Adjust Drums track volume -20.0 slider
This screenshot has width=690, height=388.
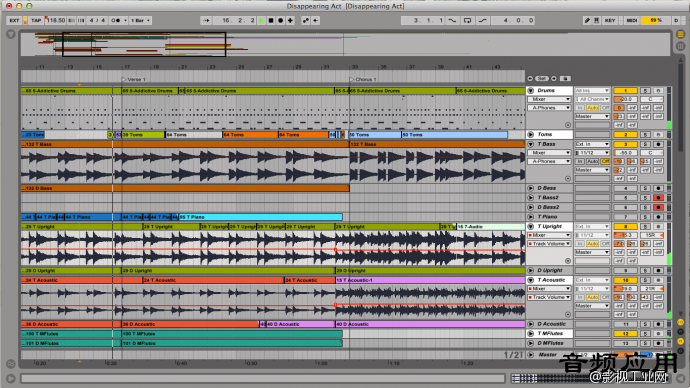[x=625, y=99]
